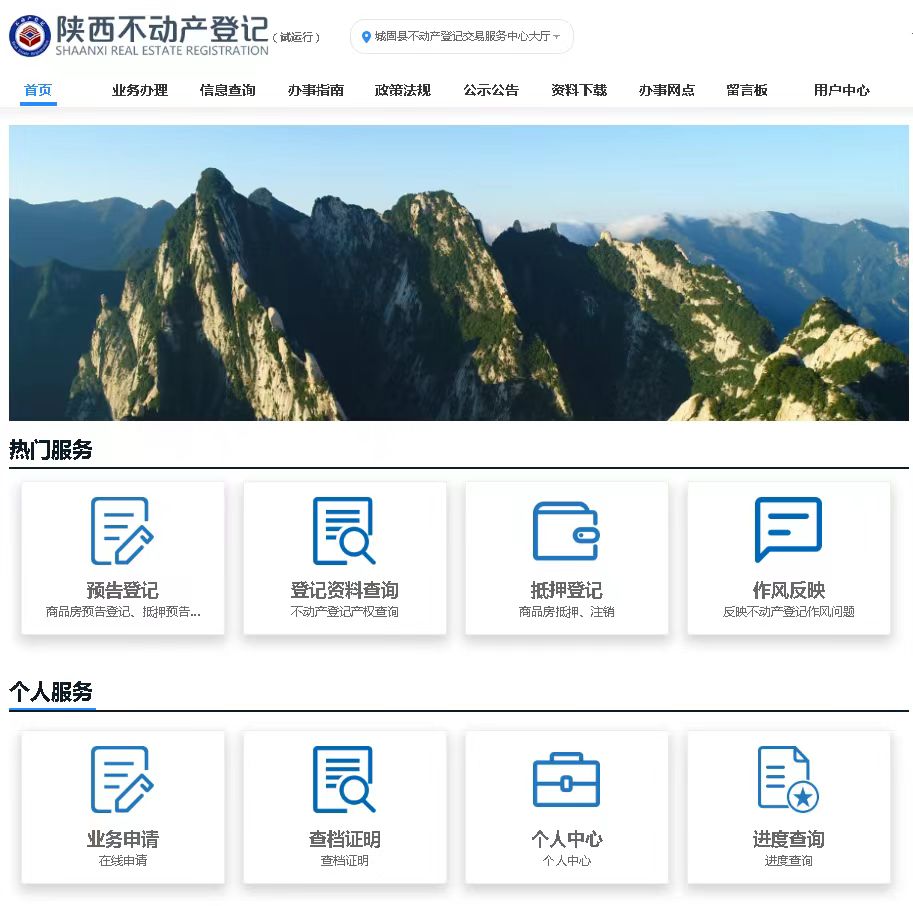This screenshot has width=913, height=906.
Task: Open 登记资料查询 magnifier document icon
Action: tap(344, 531)
